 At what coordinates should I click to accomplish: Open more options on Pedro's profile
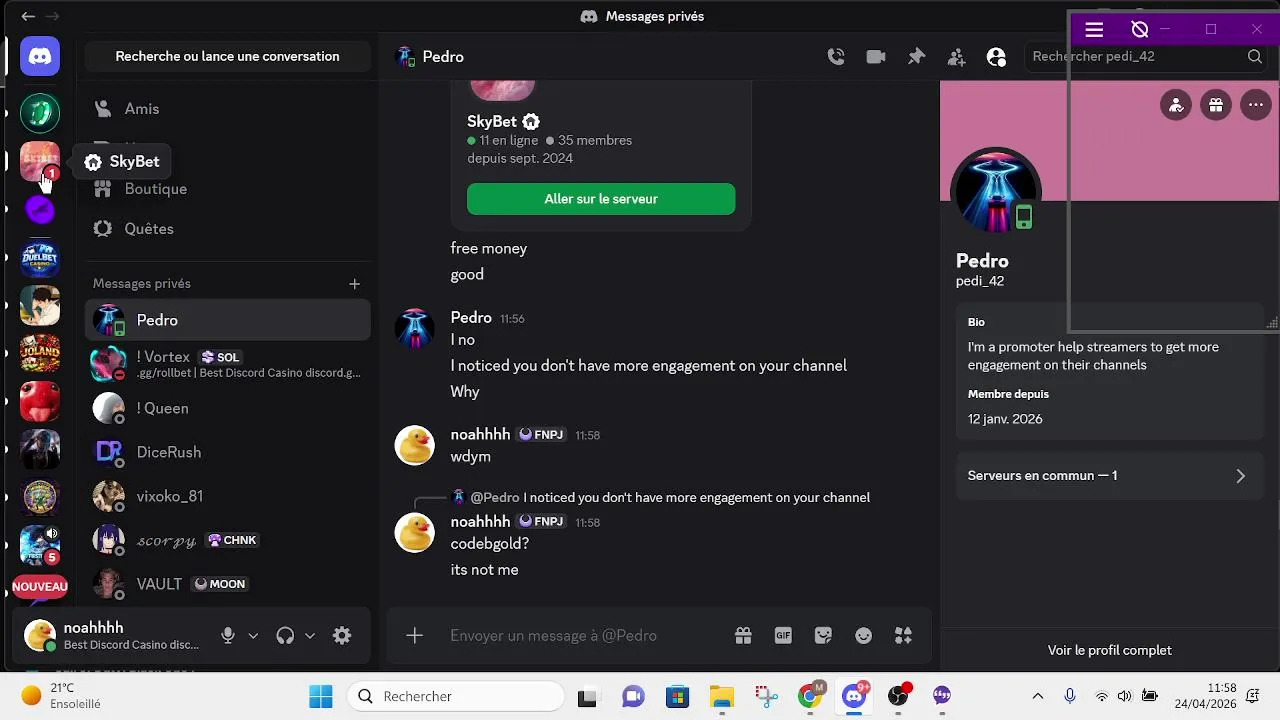(1256, 104)
